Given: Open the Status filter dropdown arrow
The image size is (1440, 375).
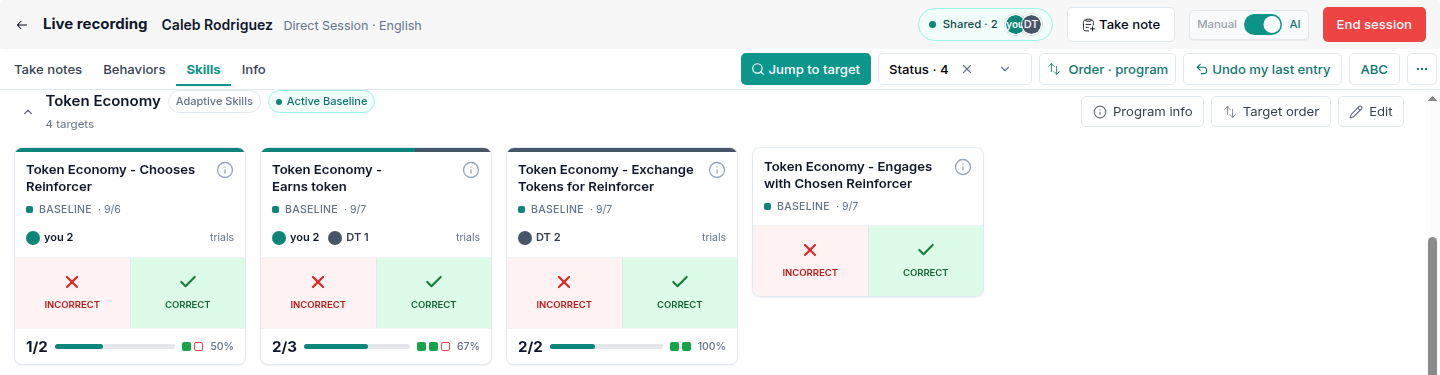Looking at the screenshot, I should [1006, 70].
